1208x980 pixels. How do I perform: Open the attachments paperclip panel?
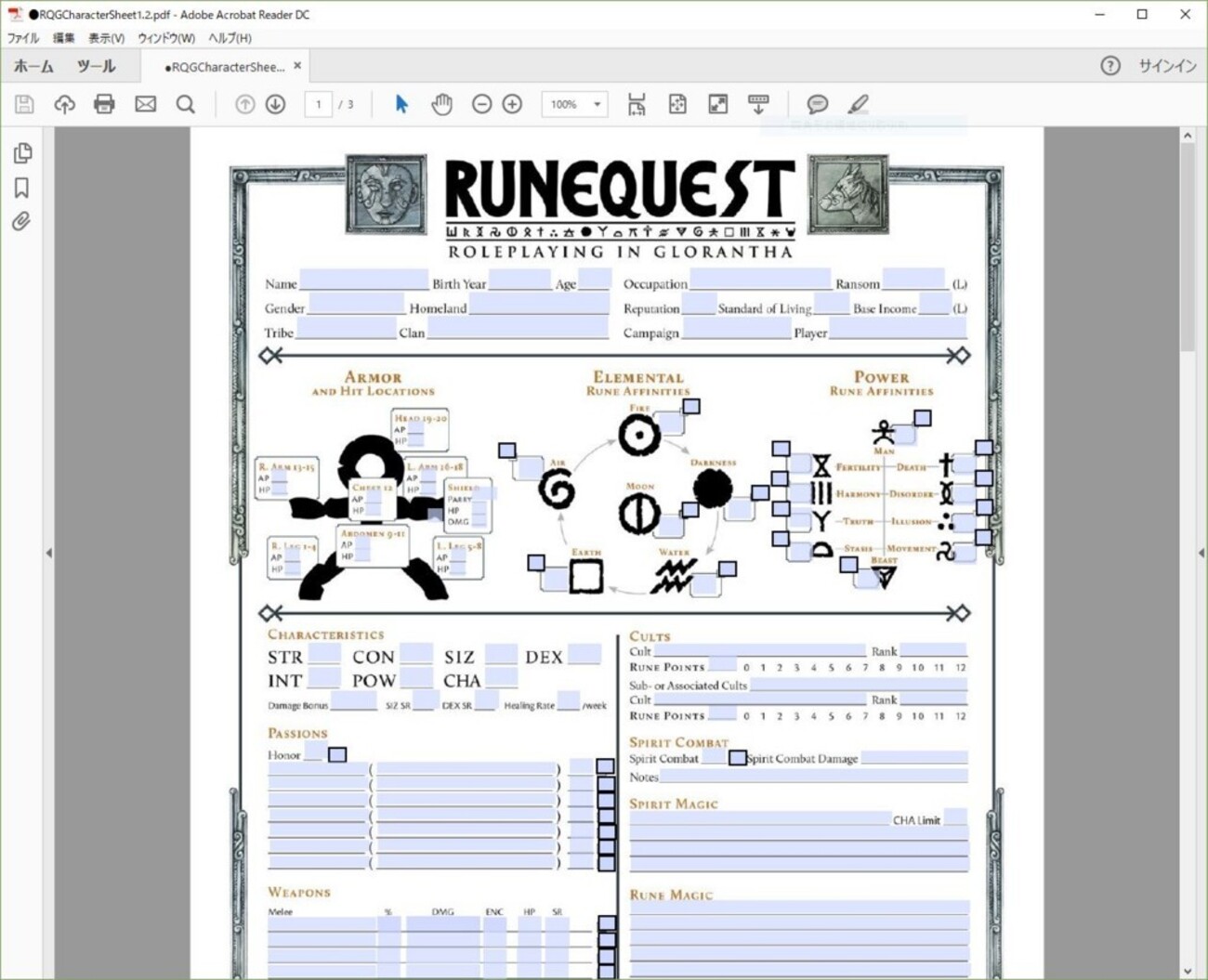point(21,221)
